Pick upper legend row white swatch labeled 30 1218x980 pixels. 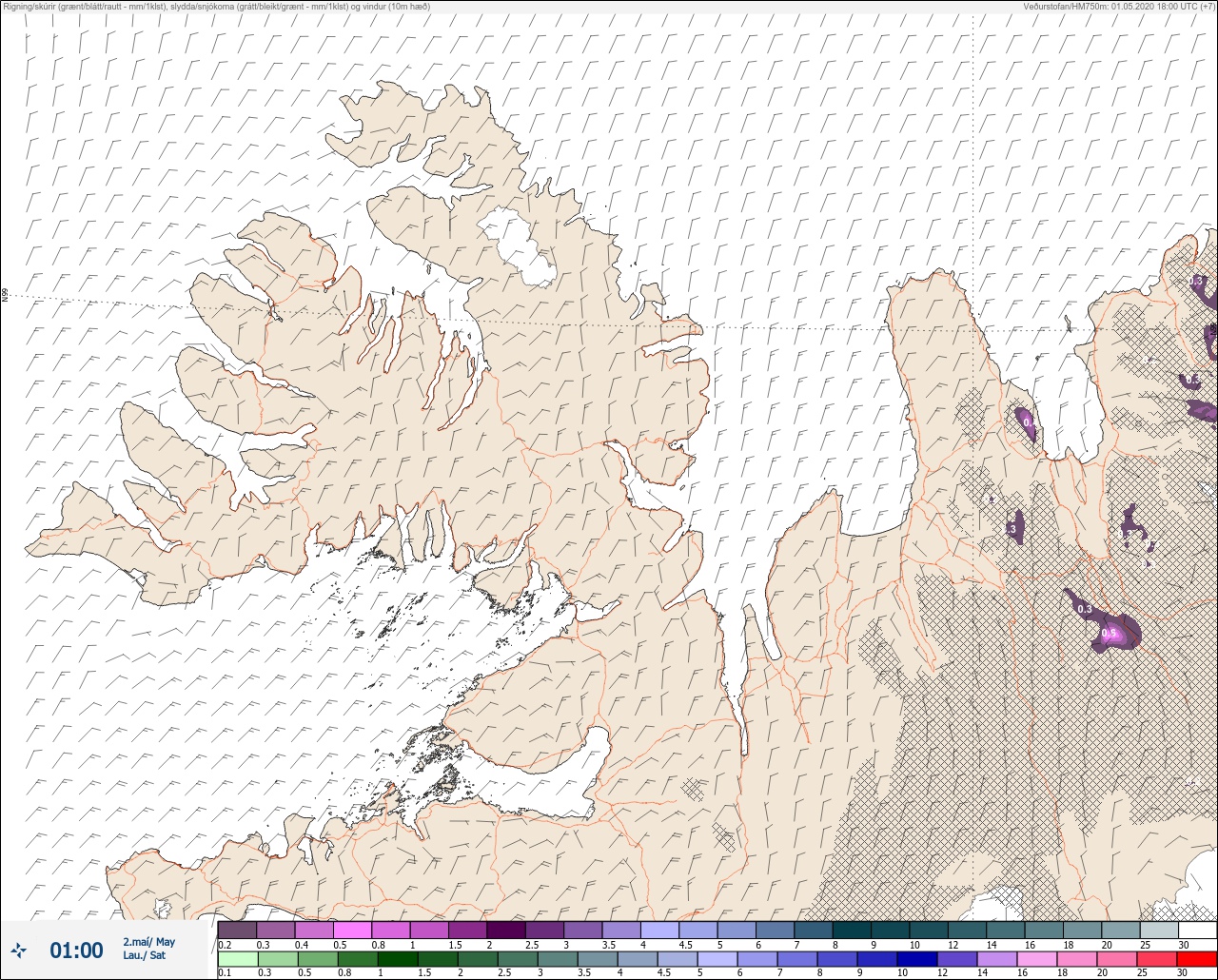pyautogui.click(x=1197, y=930)
